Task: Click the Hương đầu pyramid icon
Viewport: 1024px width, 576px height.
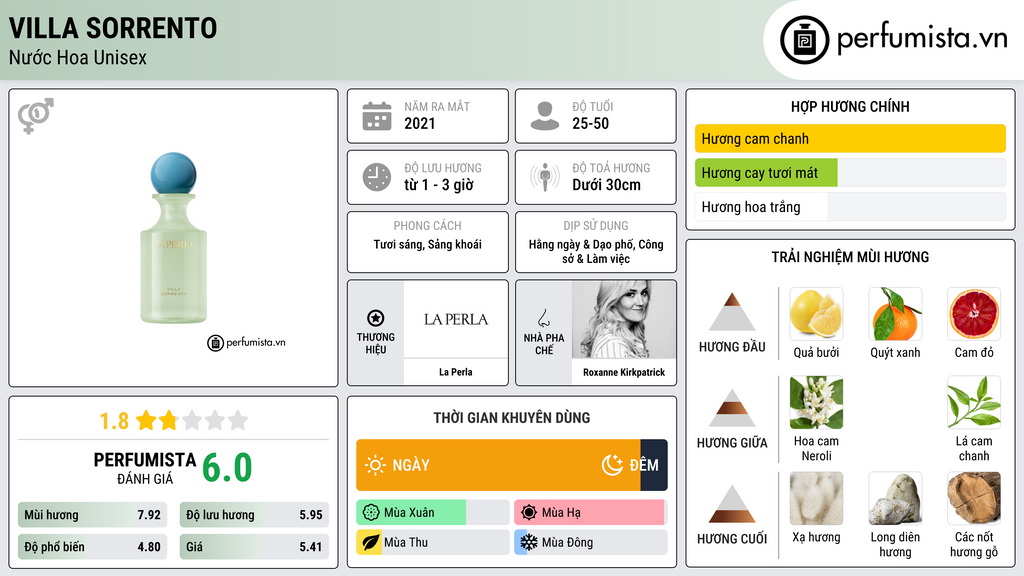Action: tap(732, 312)
